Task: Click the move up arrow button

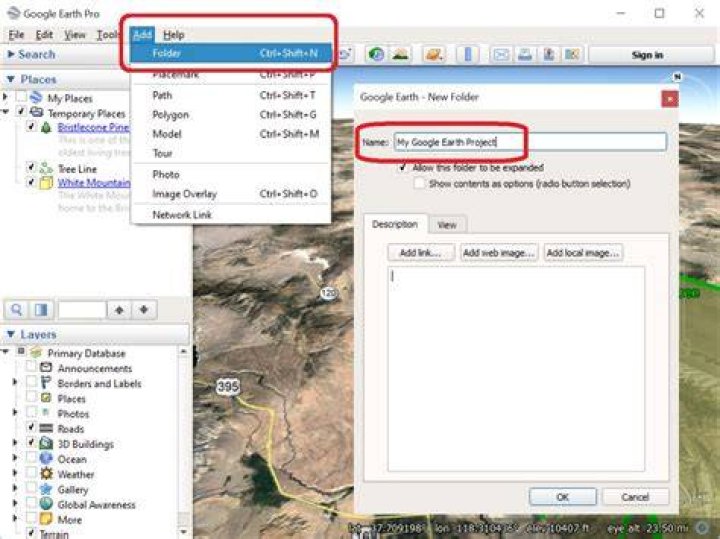Action: point(119,310)
